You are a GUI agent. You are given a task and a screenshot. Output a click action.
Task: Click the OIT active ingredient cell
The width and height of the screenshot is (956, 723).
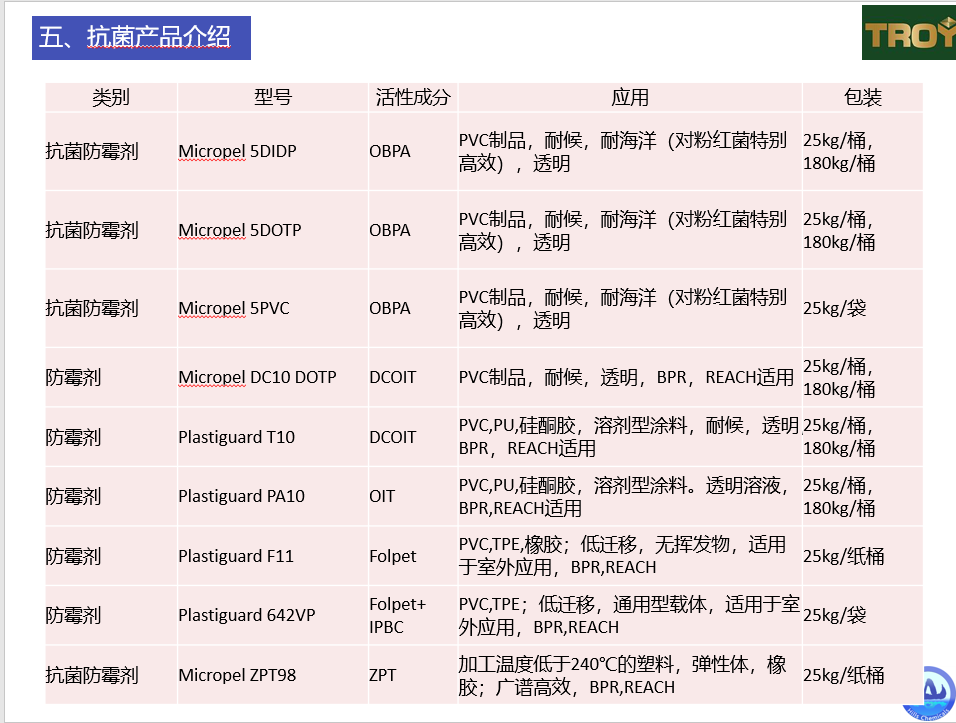[382, 496]
